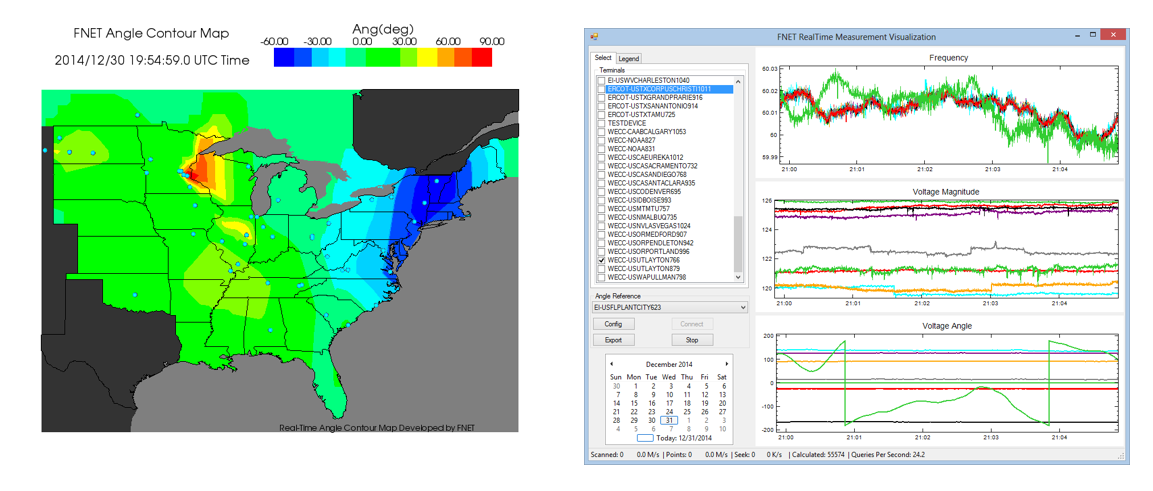Viewport: 1153px width, 491px height.
Task: Minimize the FNET visualization window
Action: (x=1078, y=36)
